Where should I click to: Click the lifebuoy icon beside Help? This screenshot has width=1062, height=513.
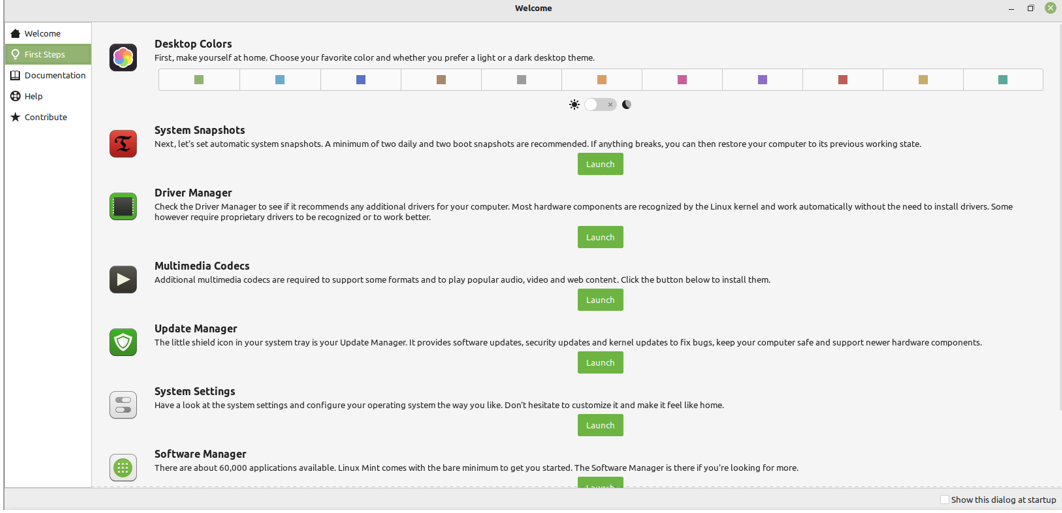pyautogui.click(x=16, y=96)
